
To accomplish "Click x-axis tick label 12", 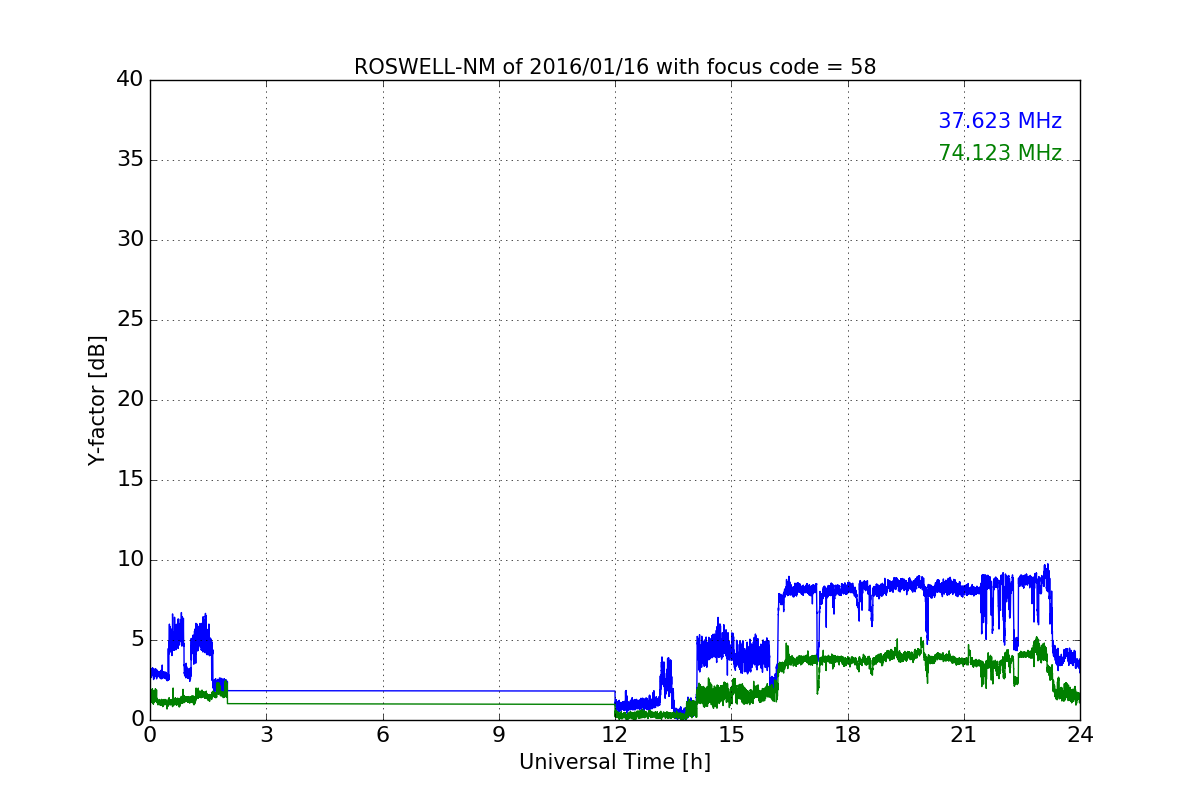I will pos(615,735).
